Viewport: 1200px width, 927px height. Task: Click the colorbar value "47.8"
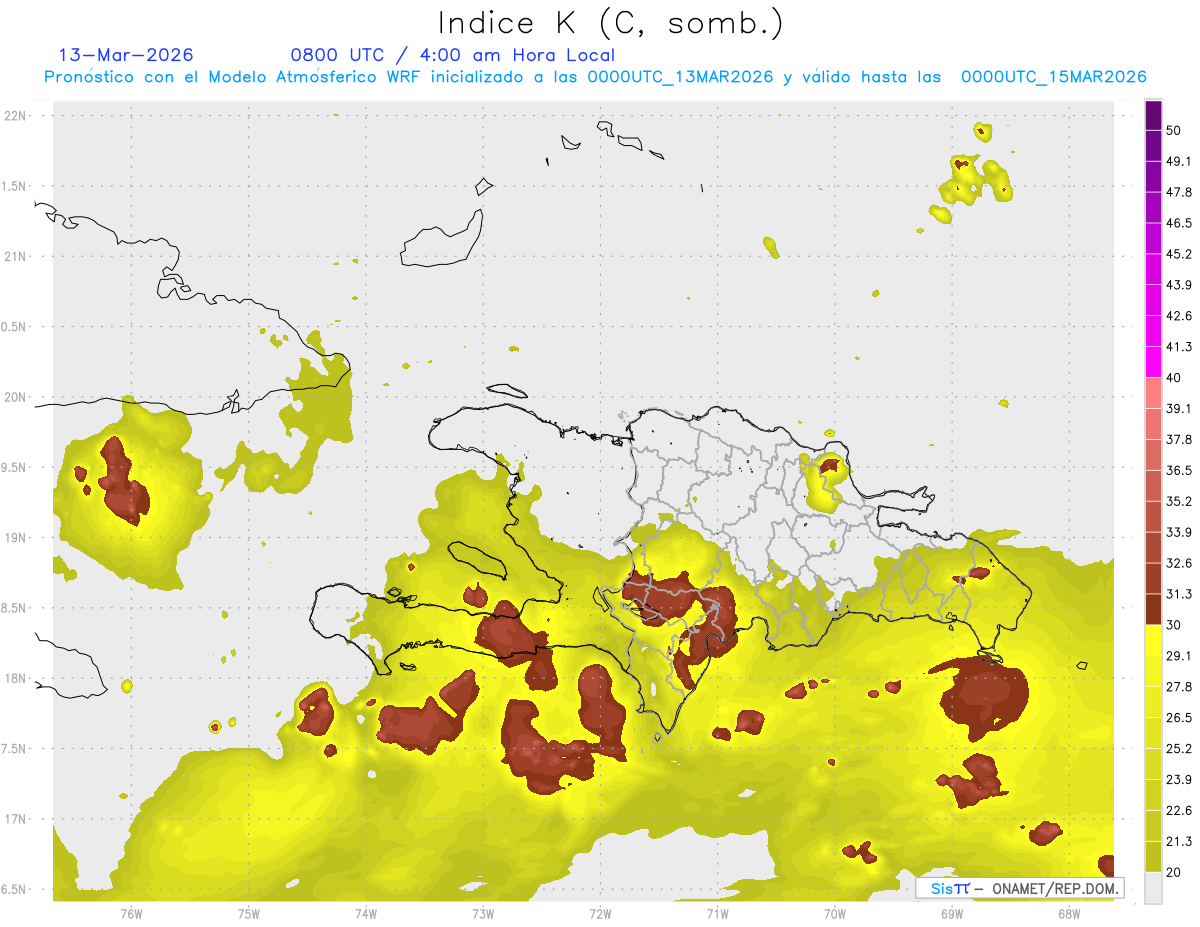tap(1178, 192)
